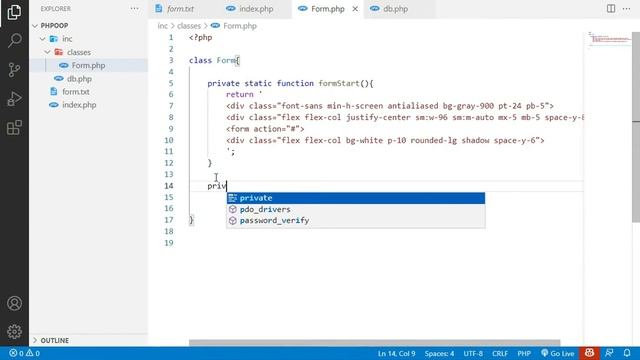The width and height of the screenshot is (640, 360).
Task: Open the Search view in activity bar
Action: (x=14, y=40)
